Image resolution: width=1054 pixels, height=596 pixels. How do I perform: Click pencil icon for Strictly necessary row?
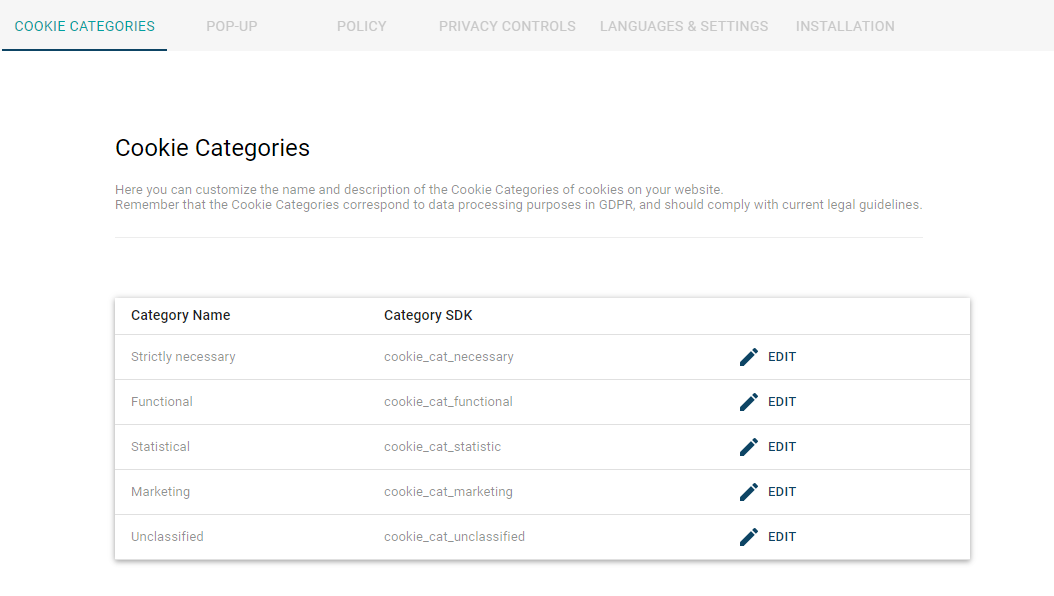pos(749,357)
